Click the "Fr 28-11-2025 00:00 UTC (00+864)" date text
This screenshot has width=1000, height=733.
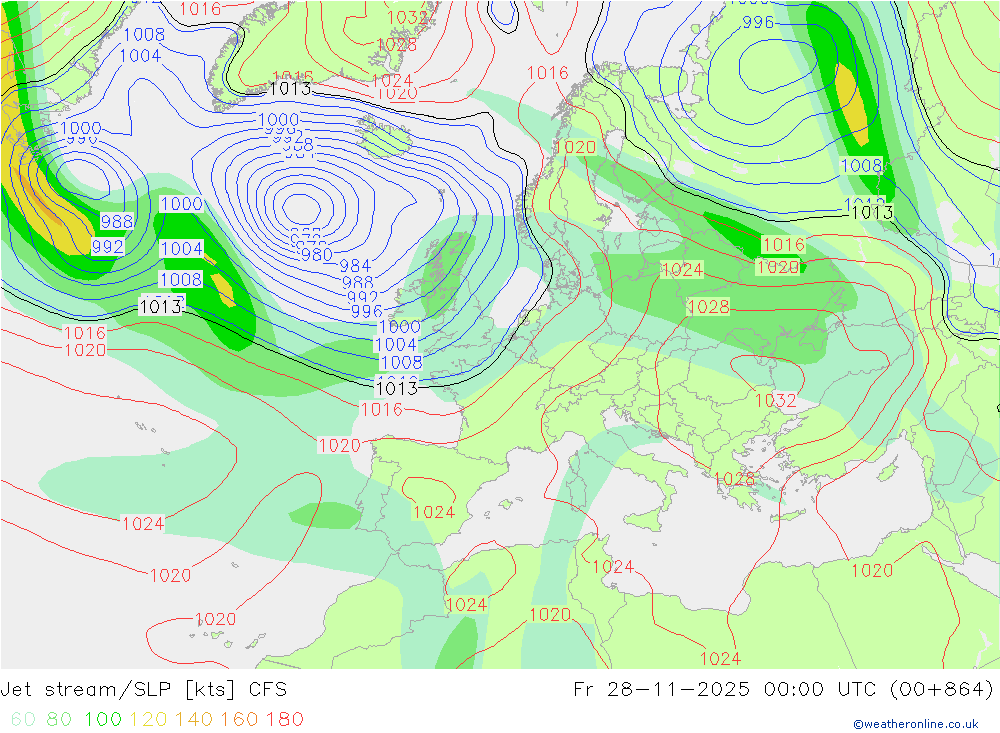coord(783,690)
